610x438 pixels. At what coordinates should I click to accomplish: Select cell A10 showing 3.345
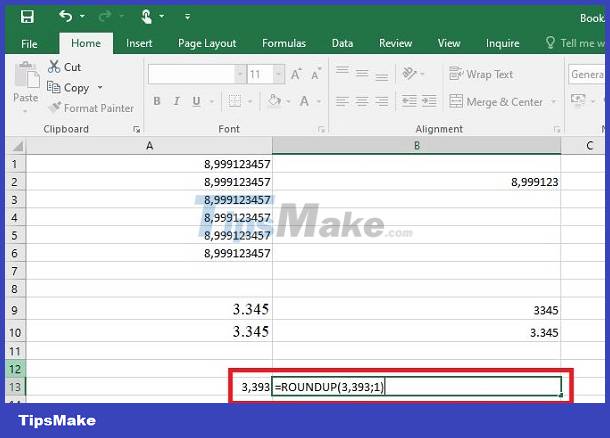click(149, 332)
